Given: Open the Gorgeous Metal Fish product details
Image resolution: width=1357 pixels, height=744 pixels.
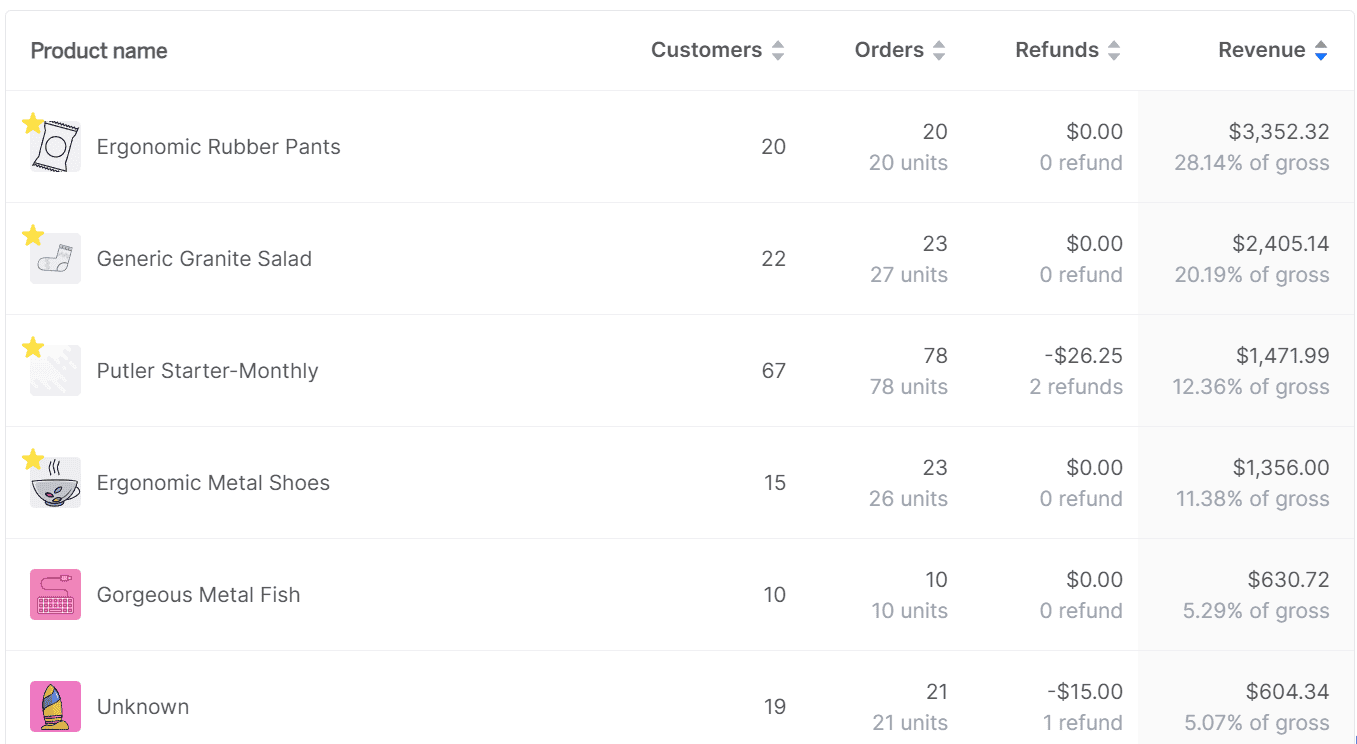Looking at the screenshot, I should point(198,594).
